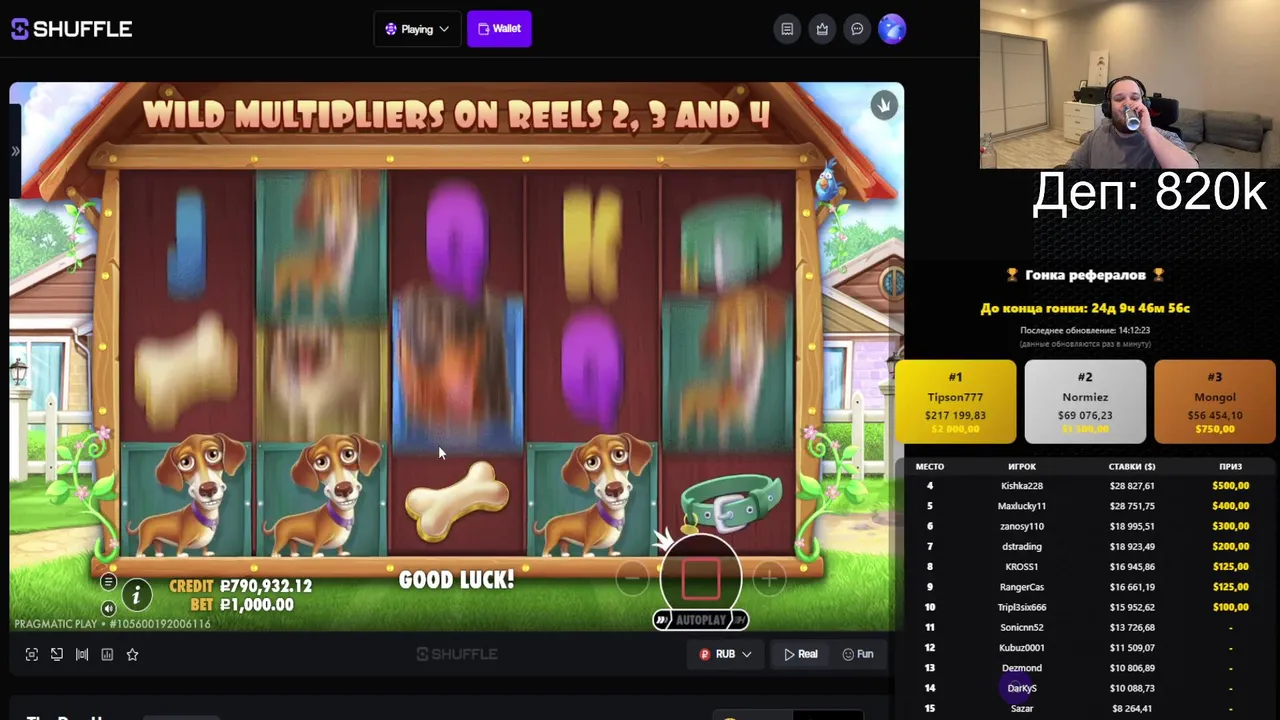The height and width of the screenshot is (720, 1280).
Task: Open Autoplay settings
Action: point(701,620)
